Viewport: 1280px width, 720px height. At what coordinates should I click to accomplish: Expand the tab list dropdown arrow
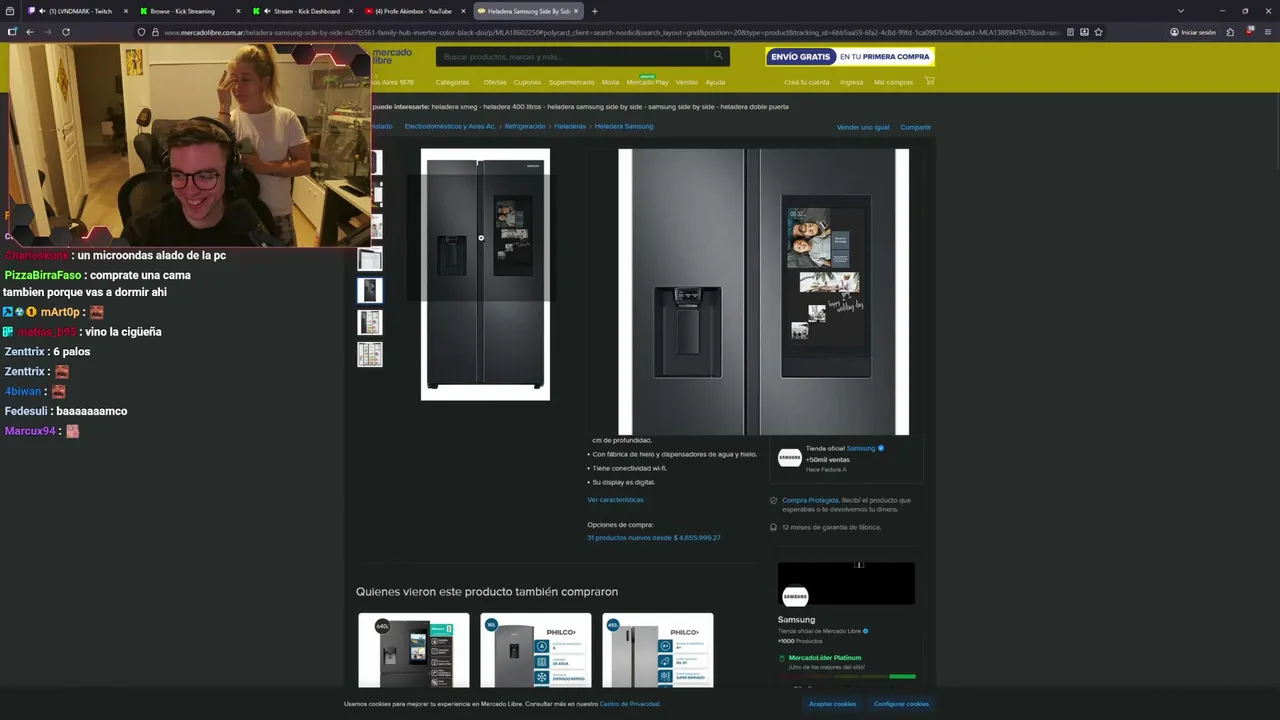click(x=1180, y=11)
